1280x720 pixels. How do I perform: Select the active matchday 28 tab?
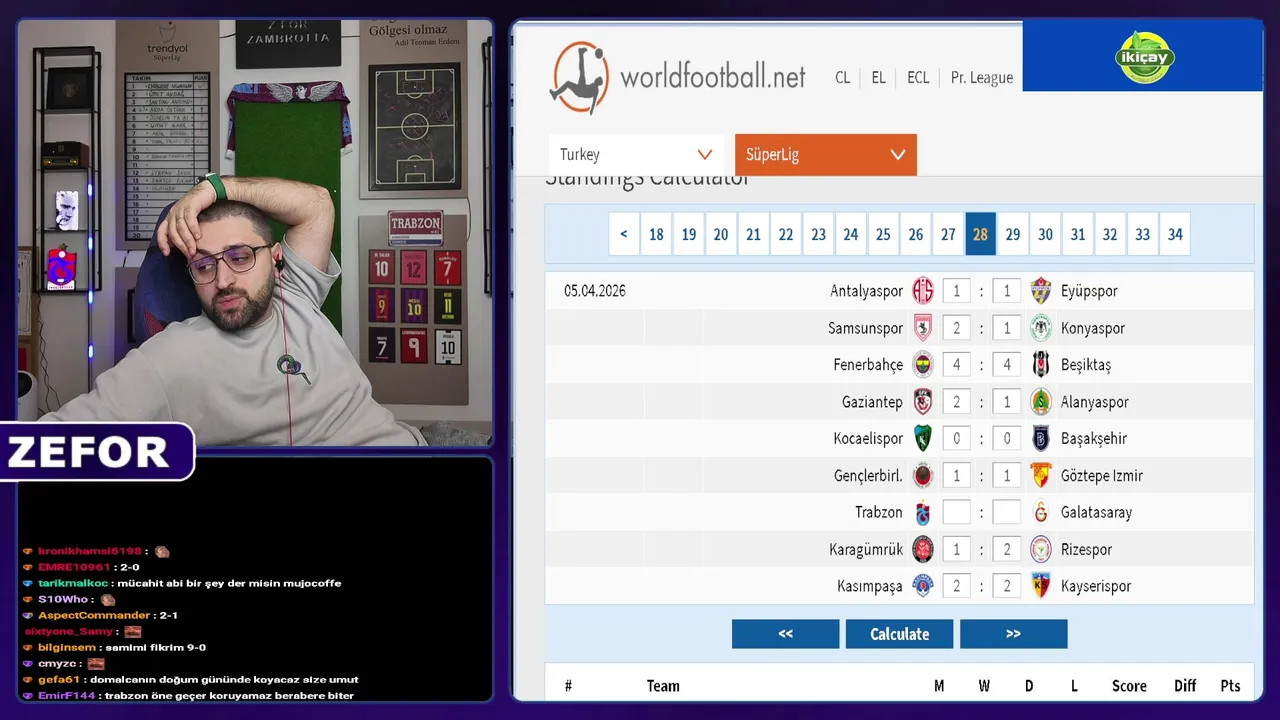pos(980,234)
